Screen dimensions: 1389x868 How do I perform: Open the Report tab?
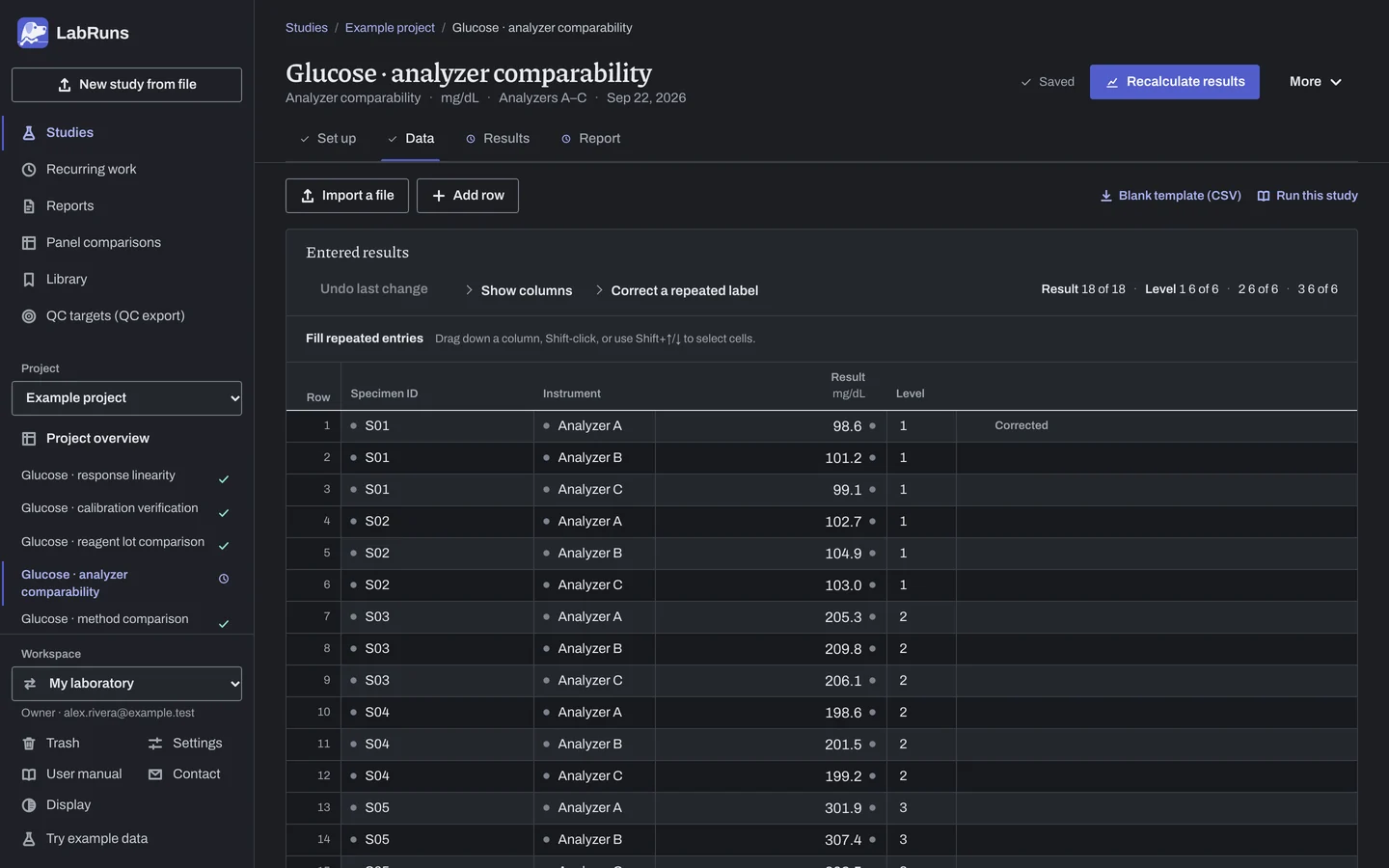click(x=590, y=139)
